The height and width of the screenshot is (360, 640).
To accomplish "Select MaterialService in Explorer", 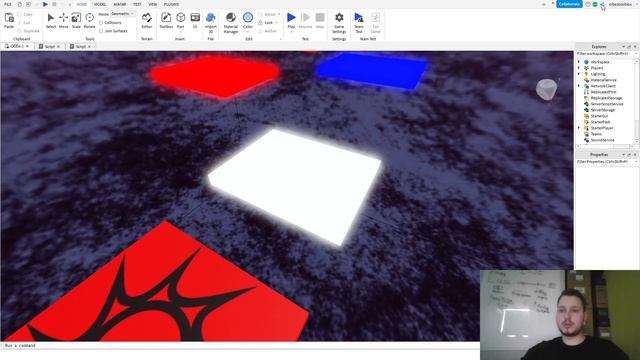I will [603, 80].
